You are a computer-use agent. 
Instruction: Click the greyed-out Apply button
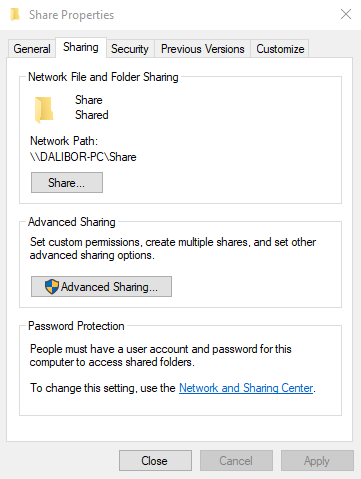[317, 461]
